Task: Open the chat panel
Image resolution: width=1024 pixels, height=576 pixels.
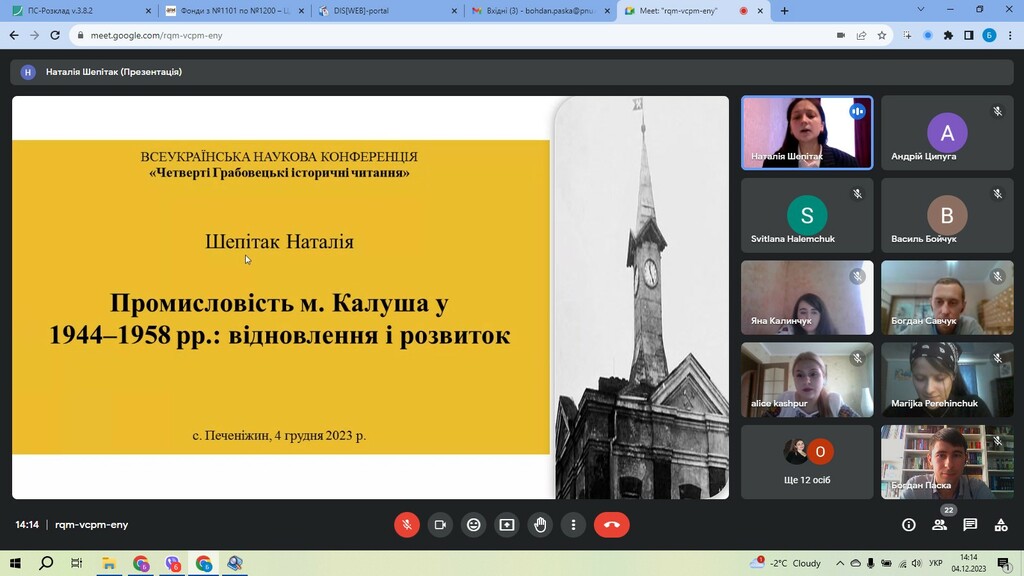Action: pyautogui.click(x=970, y=525)
